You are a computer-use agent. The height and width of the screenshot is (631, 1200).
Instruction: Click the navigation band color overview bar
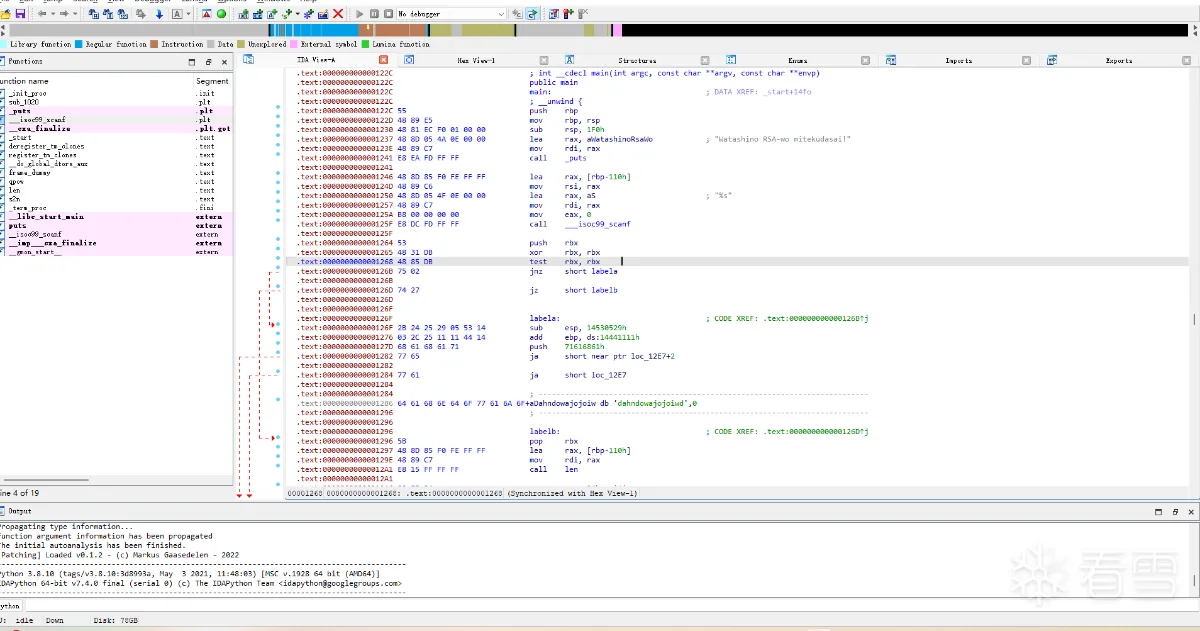(600, 30)
